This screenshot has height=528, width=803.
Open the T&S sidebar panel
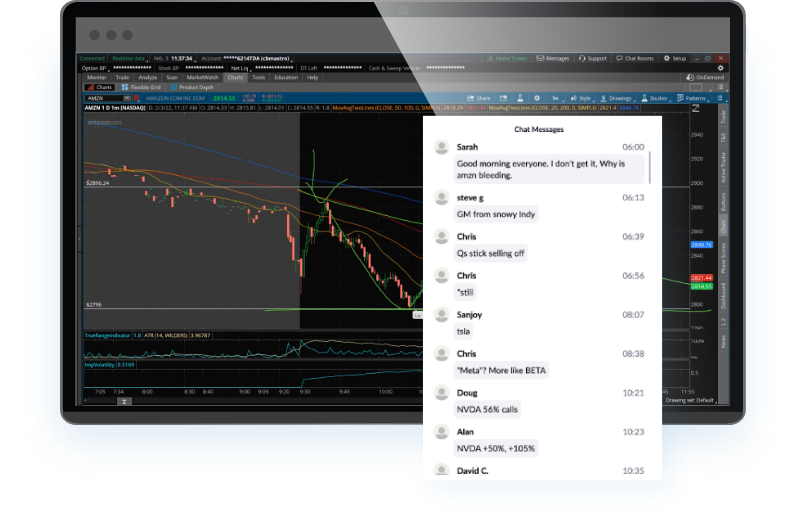click(x=723, y=137)
